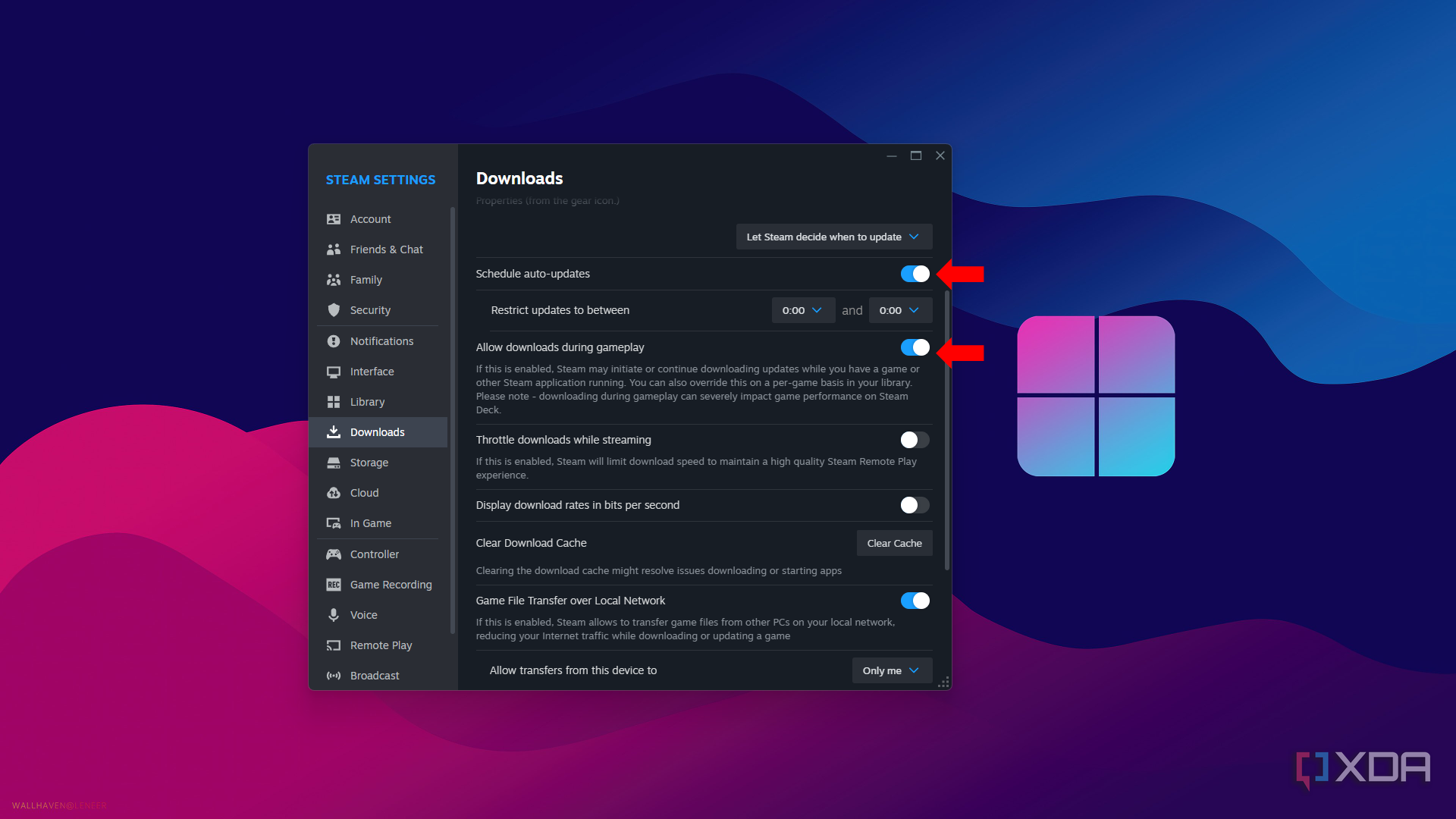The image size is (1456, 819).
Task: Click the Voice microphone icon
Action: tap(334, 615)
